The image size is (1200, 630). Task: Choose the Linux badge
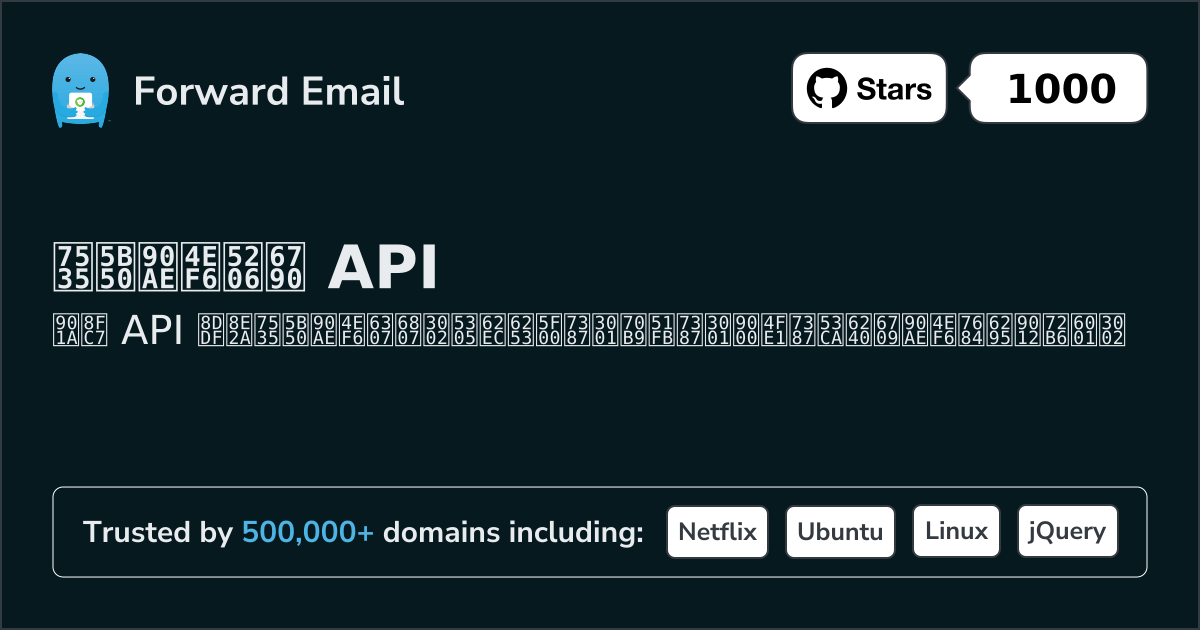point(956,532)
